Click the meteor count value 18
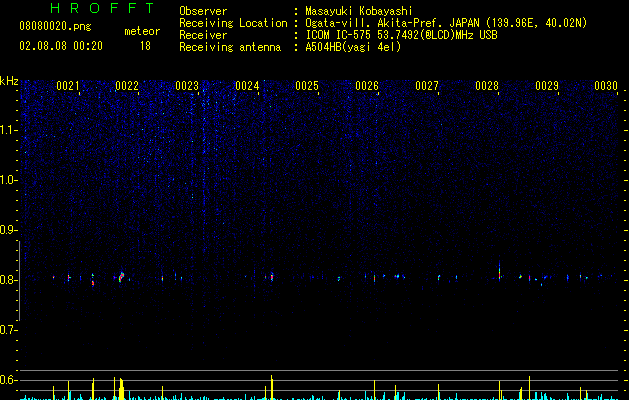Image resolution: width=629 pixels, height=400 pixels. coord(145,46)
